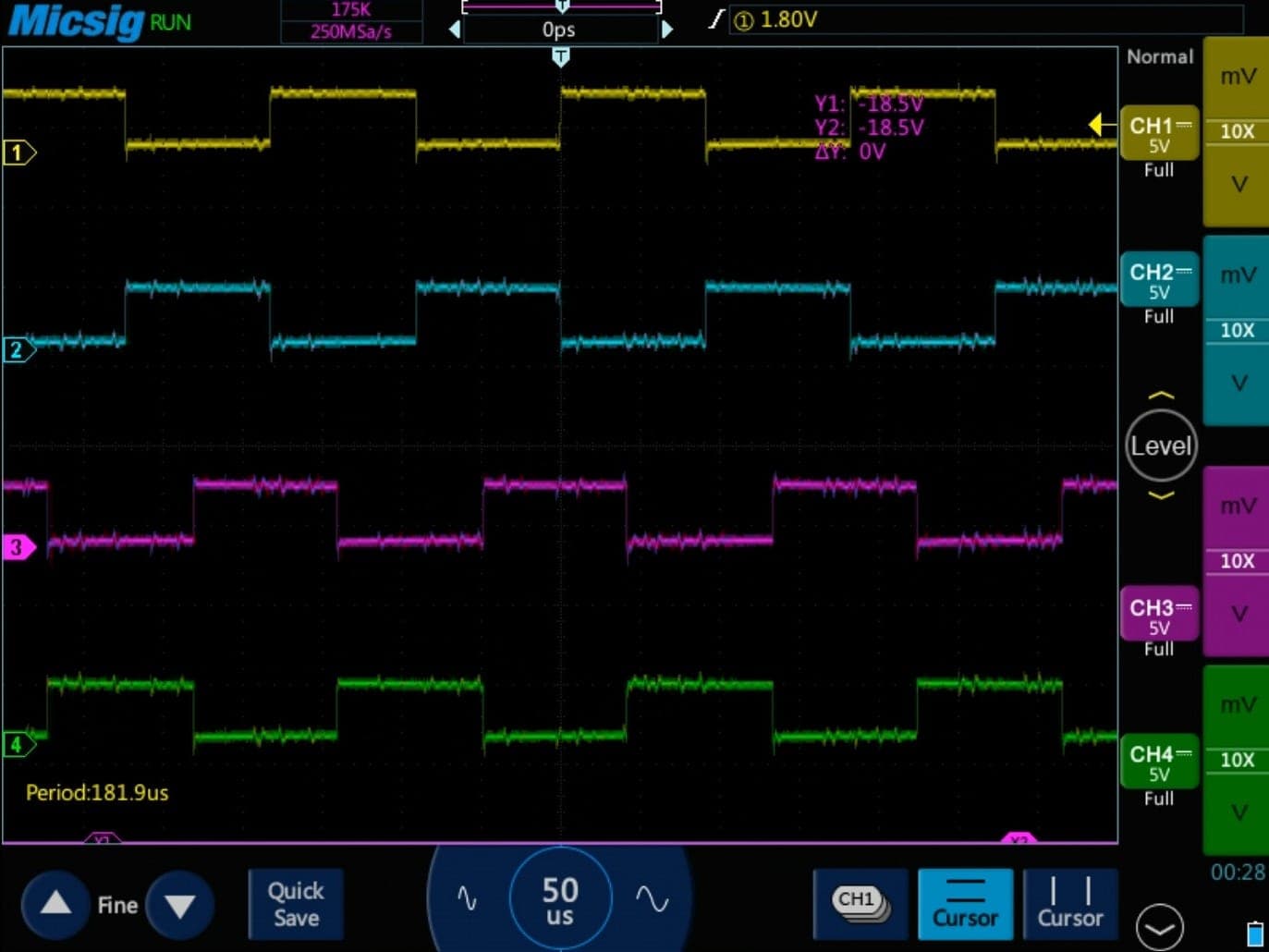Open the 175K 250MSa/s acquisition settings

tap(351, 21)
